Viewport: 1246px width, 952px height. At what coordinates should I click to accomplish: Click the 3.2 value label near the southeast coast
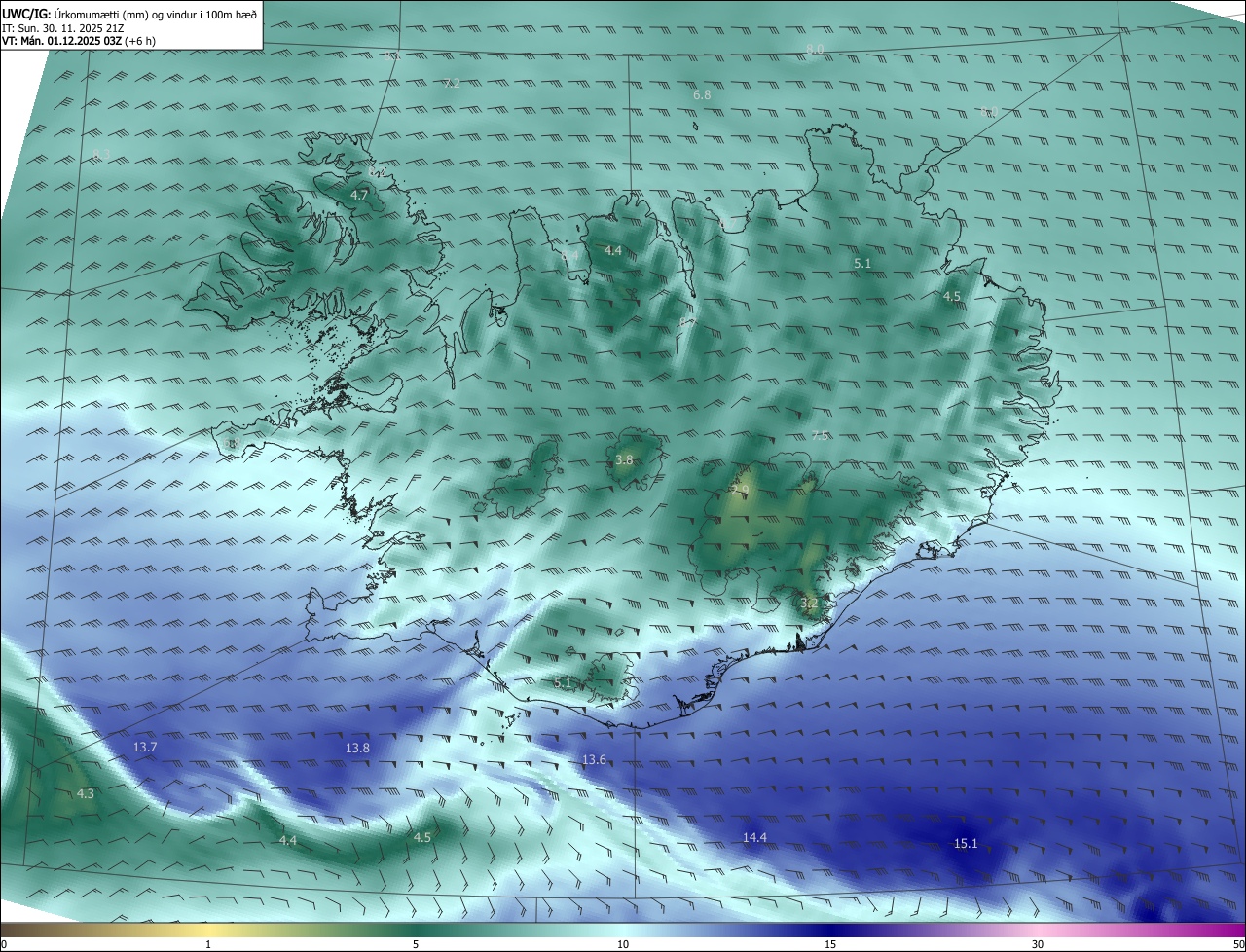(809, 604)
